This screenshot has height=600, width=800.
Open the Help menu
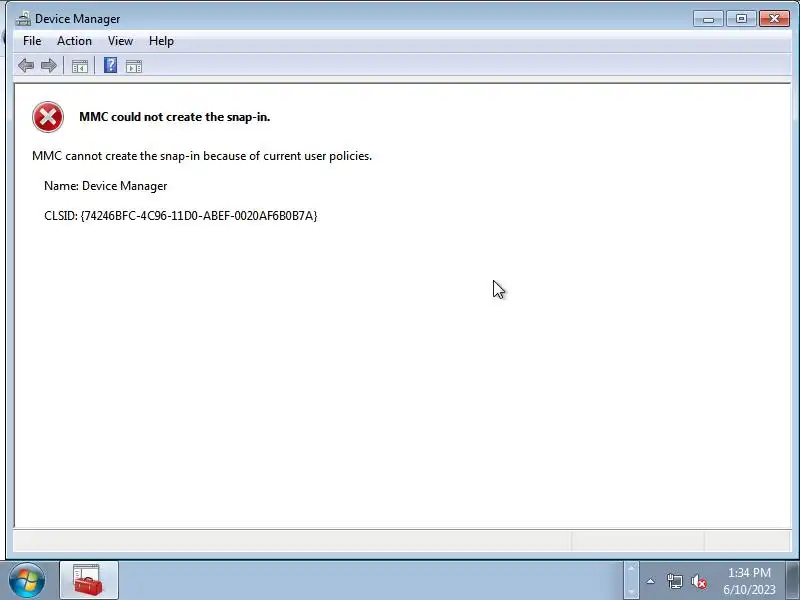pos(161,41)
